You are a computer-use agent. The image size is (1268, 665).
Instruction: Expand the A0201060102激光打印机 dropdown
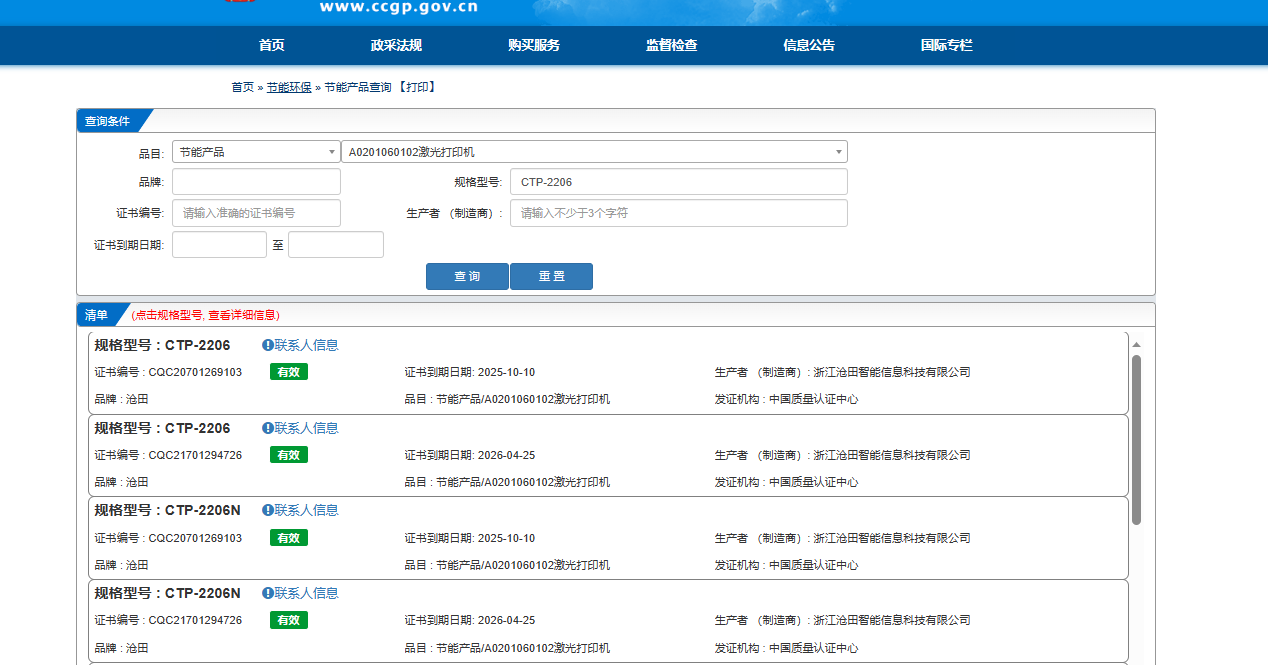coord(594,152)
